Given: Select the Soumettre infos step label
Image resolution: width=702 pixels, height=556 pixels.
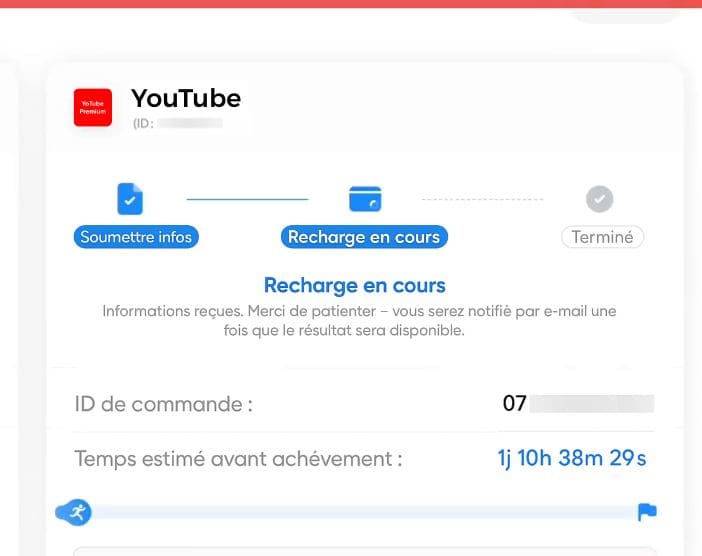Looking at the screenshot, I should coord(136,237).
